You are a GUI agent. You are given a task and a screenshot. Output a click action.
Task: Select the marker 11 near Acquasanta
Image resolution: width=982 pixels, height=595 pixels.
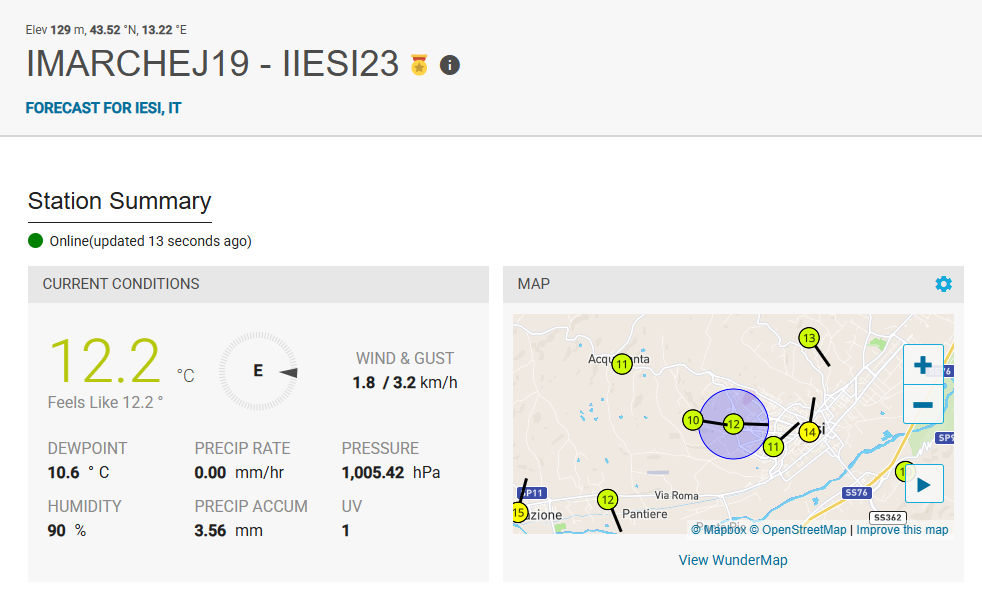[x=622, y=364]
